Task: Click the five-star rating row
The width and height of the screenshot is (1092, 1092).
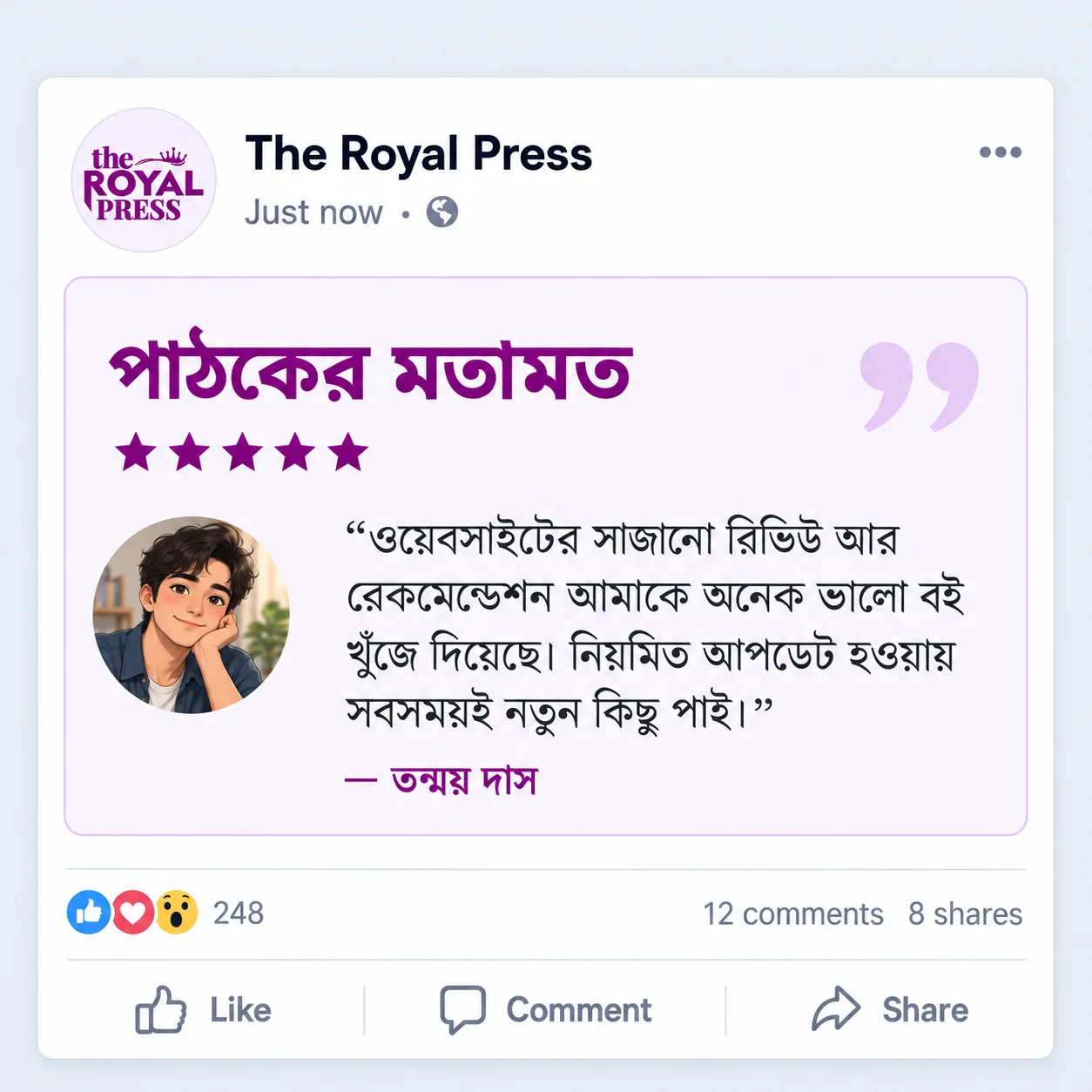Action: [242, 452]
